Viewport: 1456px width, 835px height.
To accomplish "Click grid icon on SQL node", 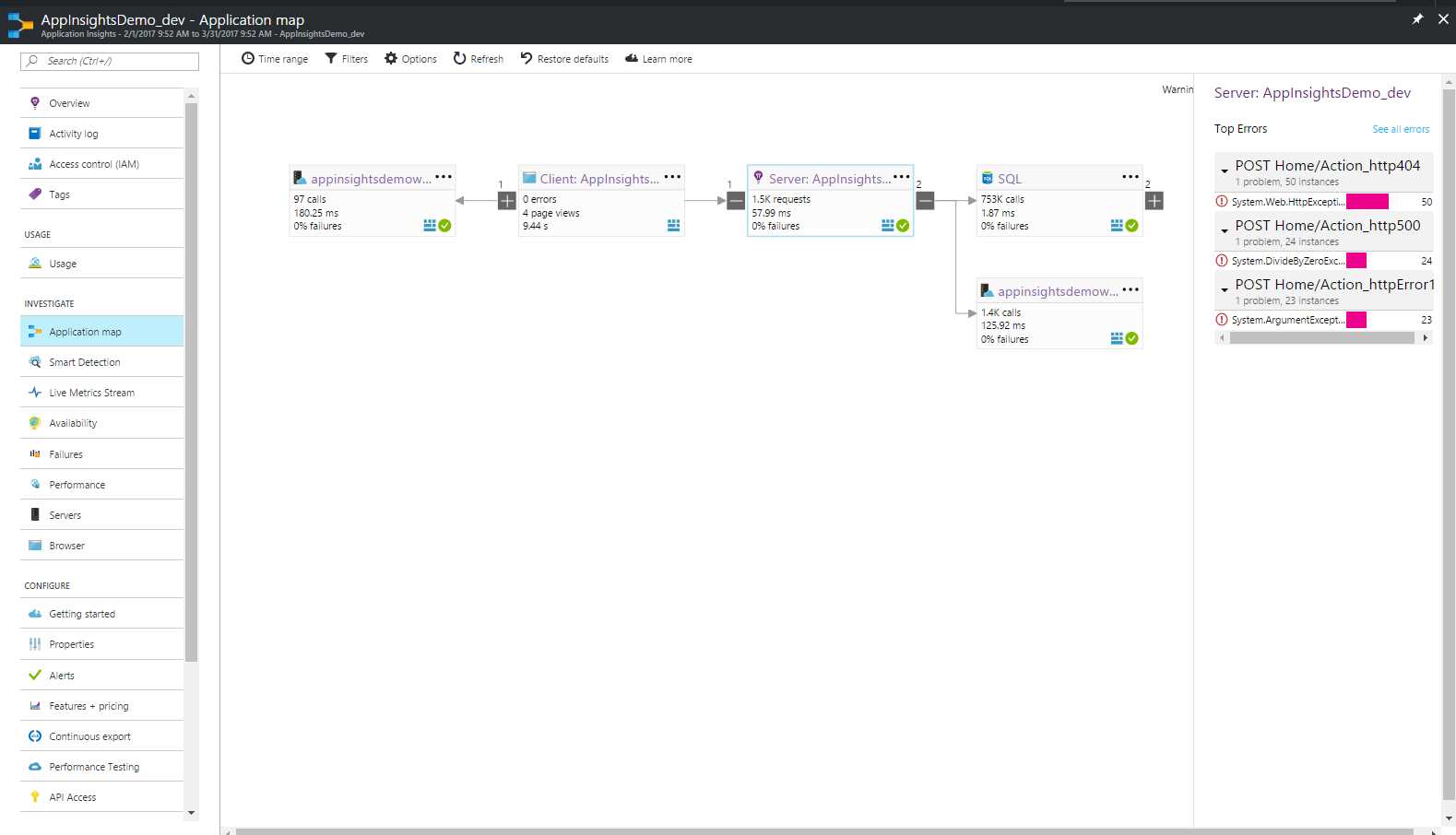I will [1117, 226].
